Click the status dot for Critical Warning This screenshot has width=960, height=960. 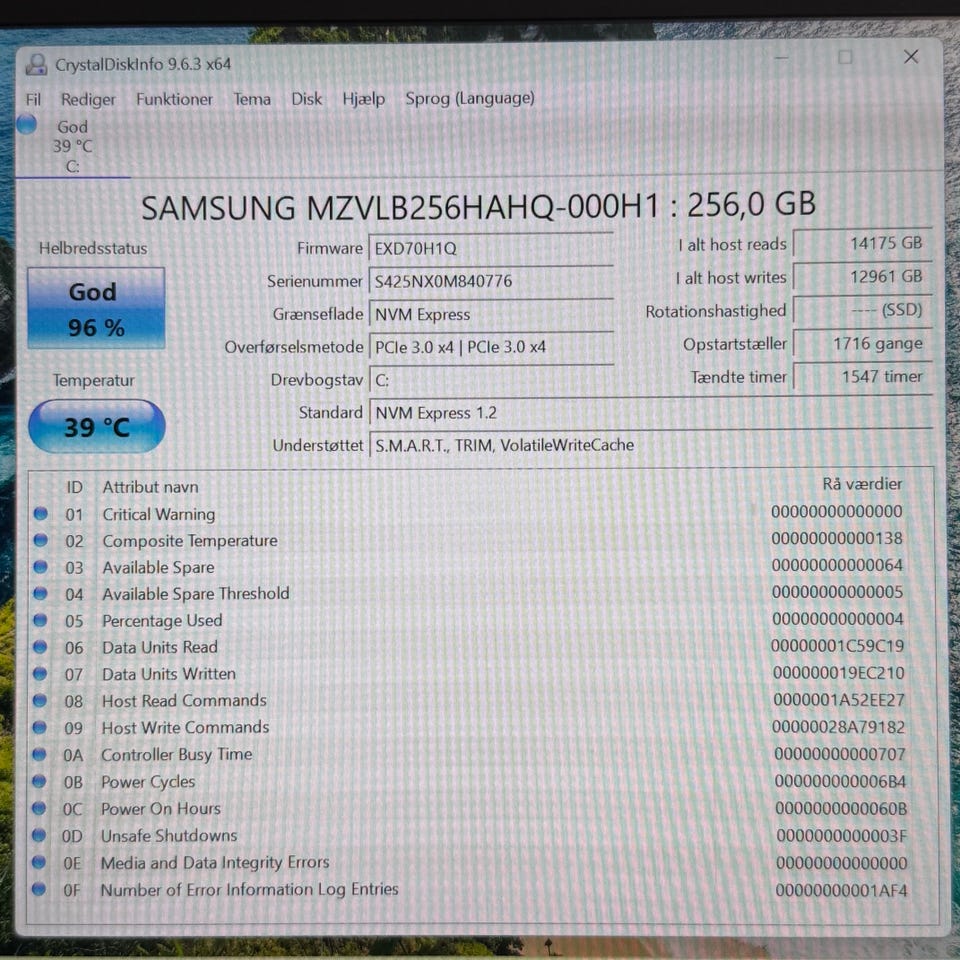pyautogui.click(x=40, y=514)
